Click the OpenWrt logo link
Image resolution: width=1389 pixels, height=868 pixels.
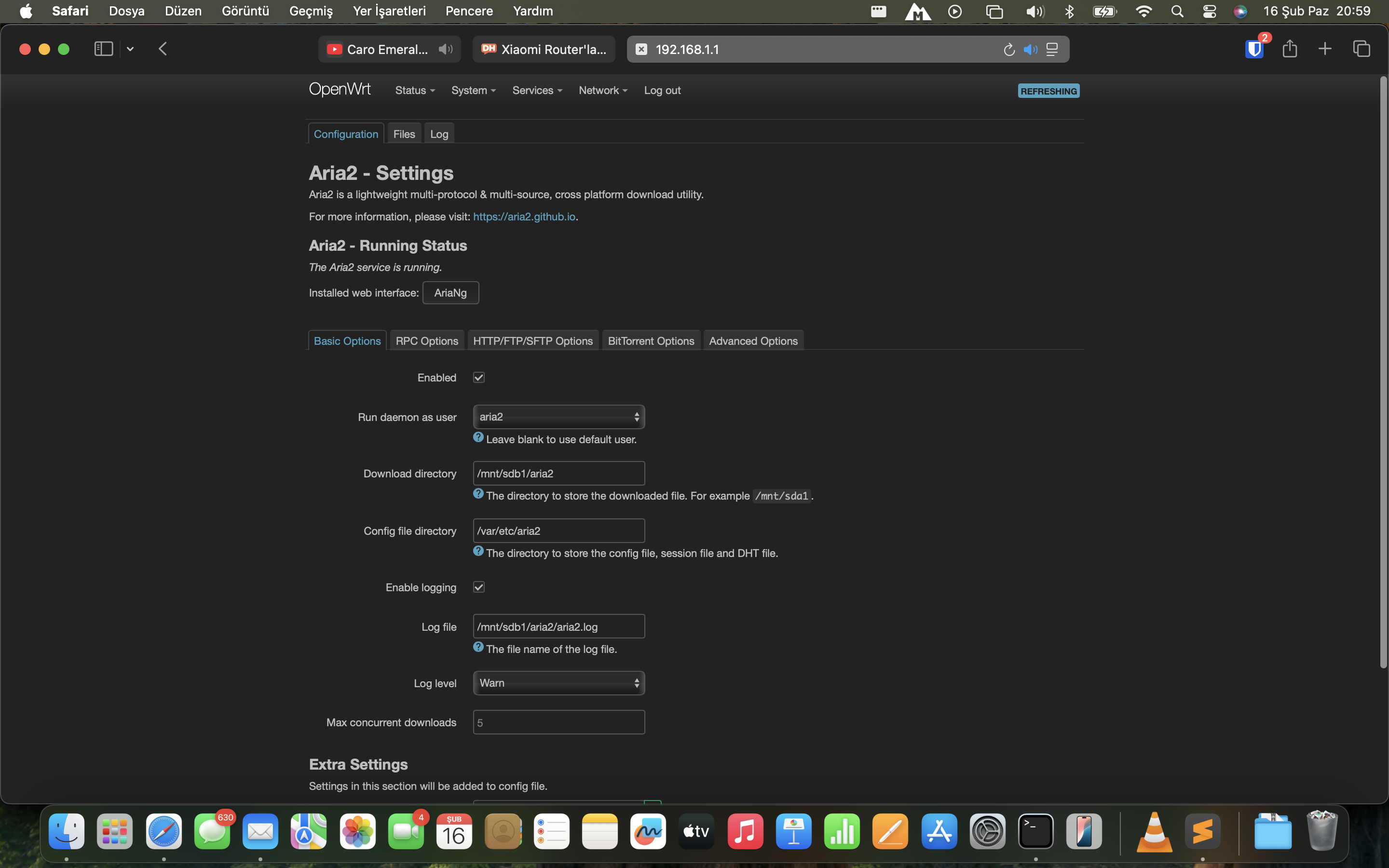pos(340,90)
